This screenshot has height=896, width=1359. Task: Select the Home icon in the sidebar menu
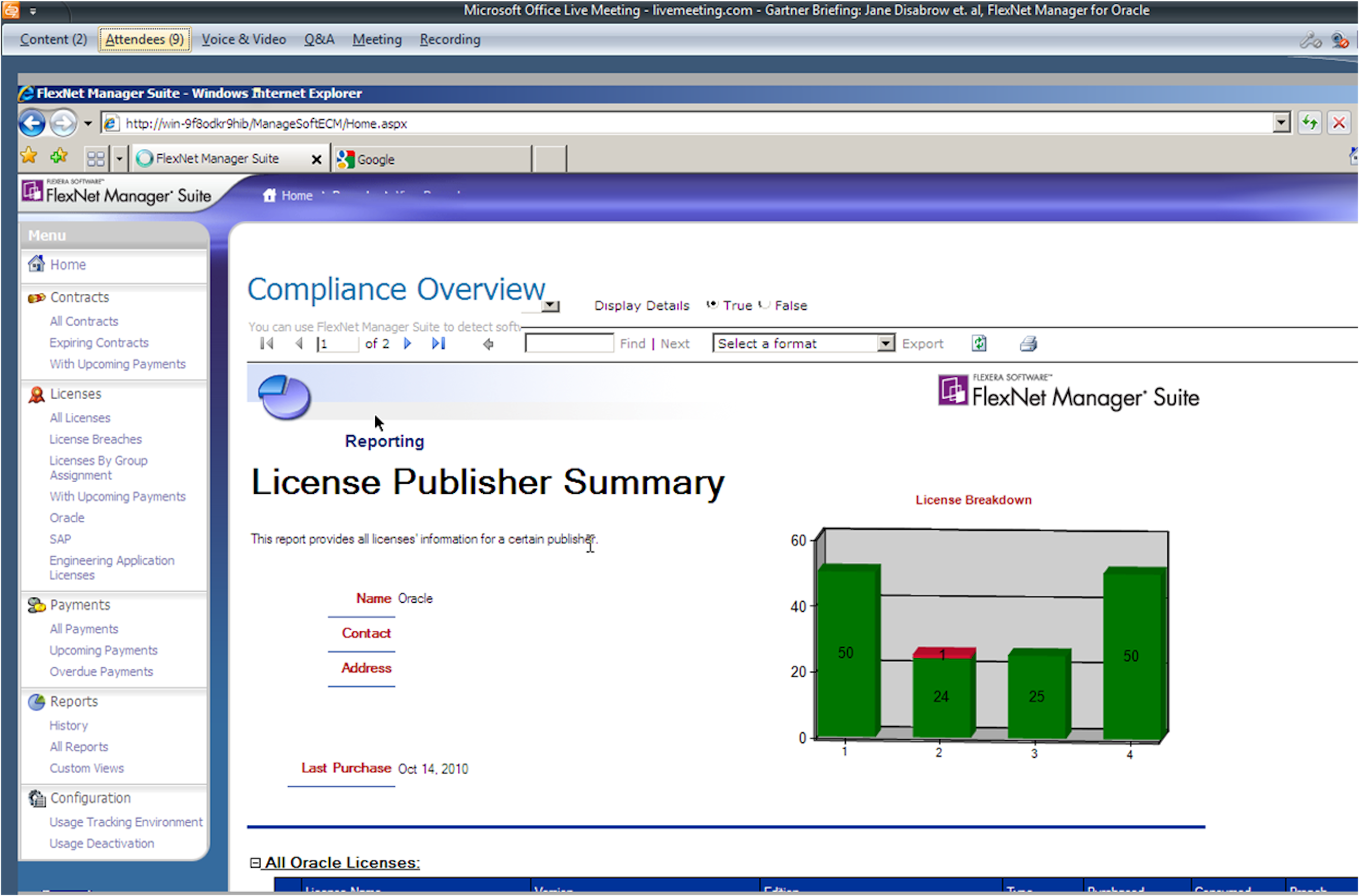click(x=35, y=264)
